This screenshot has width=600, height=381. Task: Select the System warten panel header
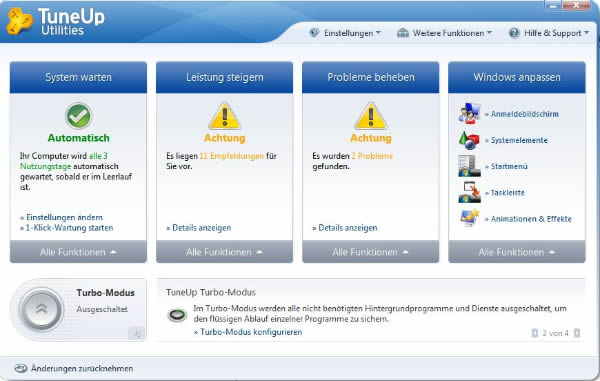point(78,77)
